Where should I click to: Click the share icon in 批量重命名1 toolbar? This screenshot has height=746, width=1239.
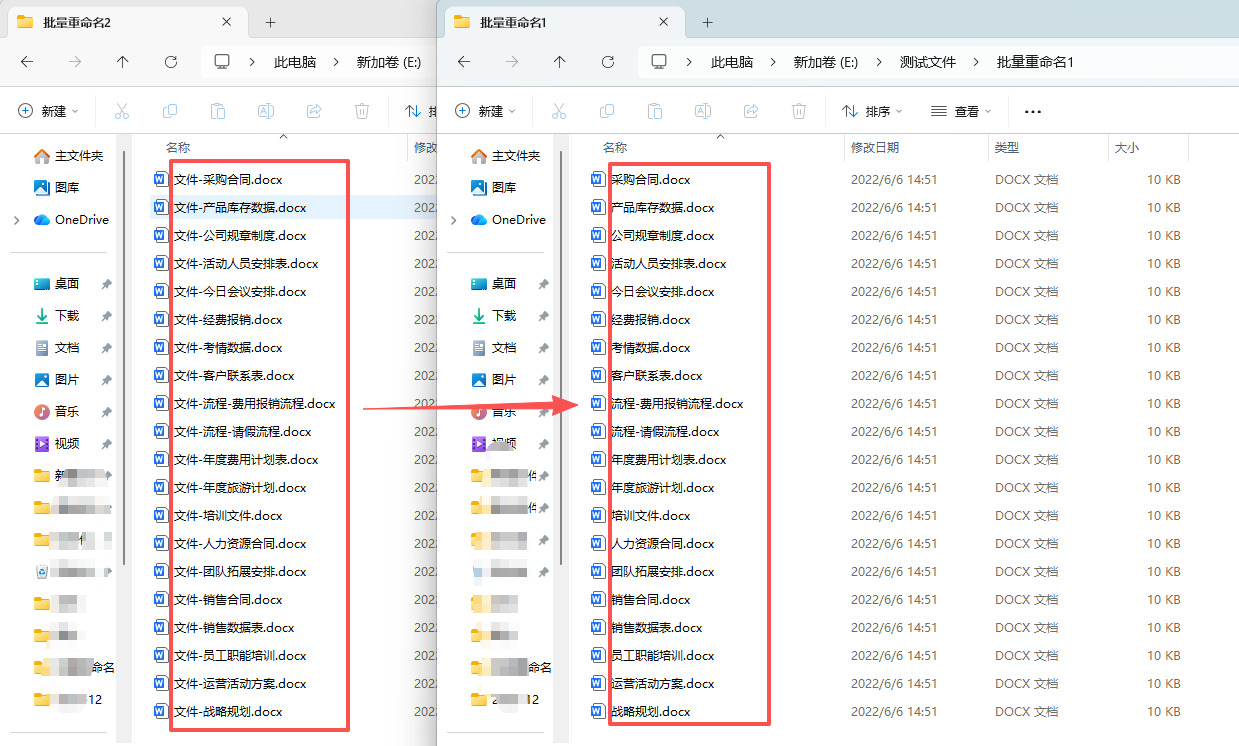[751, 111]
